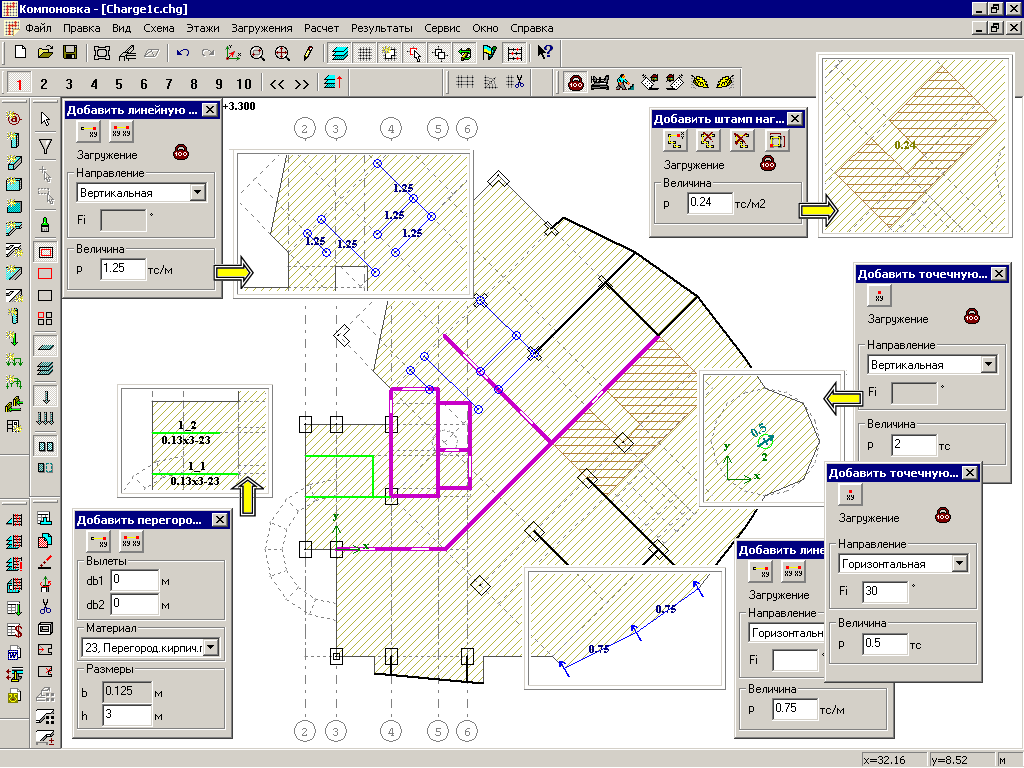The width and height of the screenshot is (1024, 768).
Task: Click the 0.24 load value input field
Action: point(709,204)
